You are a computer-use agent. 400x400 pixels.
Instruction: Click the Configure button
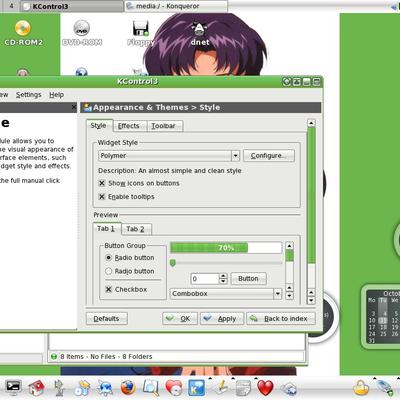(269, 156)
